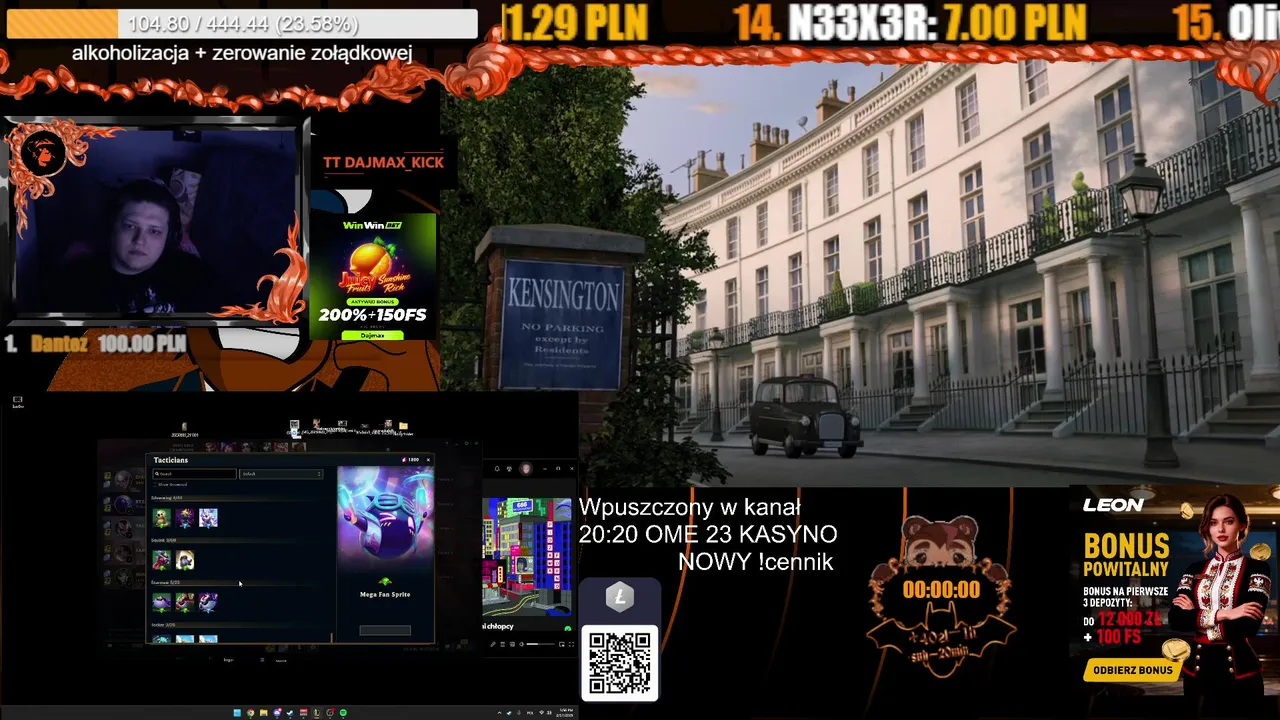Close the Tacticians dialog

pos(428,460)
